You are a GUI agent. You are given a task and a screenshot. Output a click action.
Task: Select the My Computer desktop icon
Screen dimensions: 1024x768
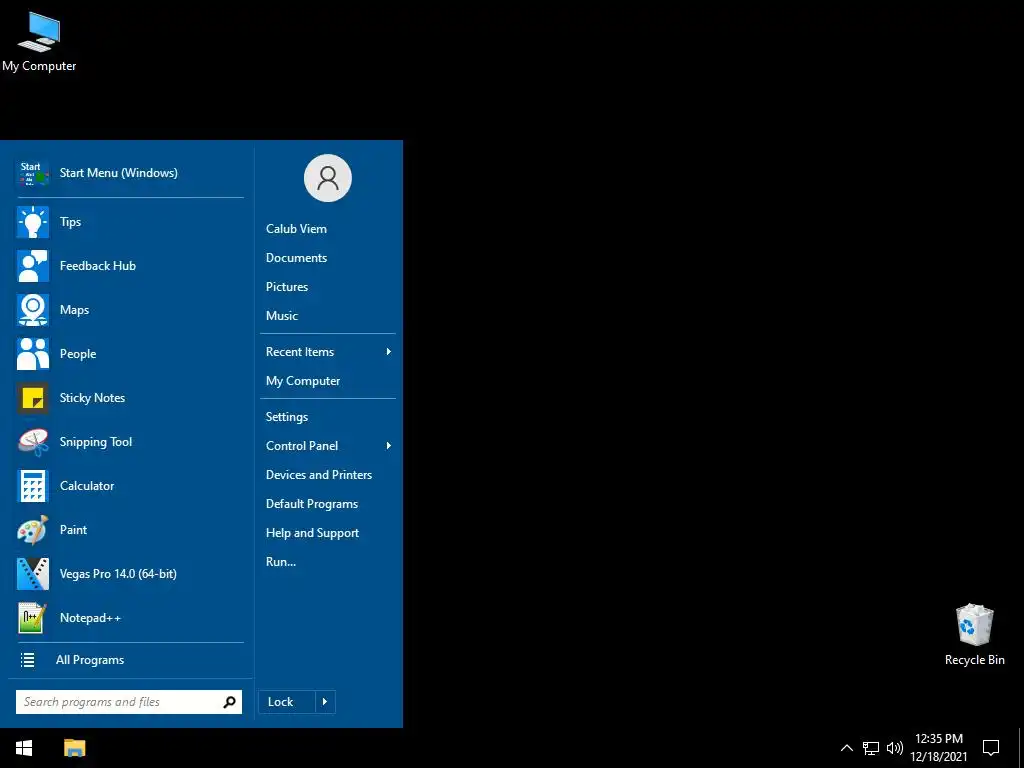39,42
